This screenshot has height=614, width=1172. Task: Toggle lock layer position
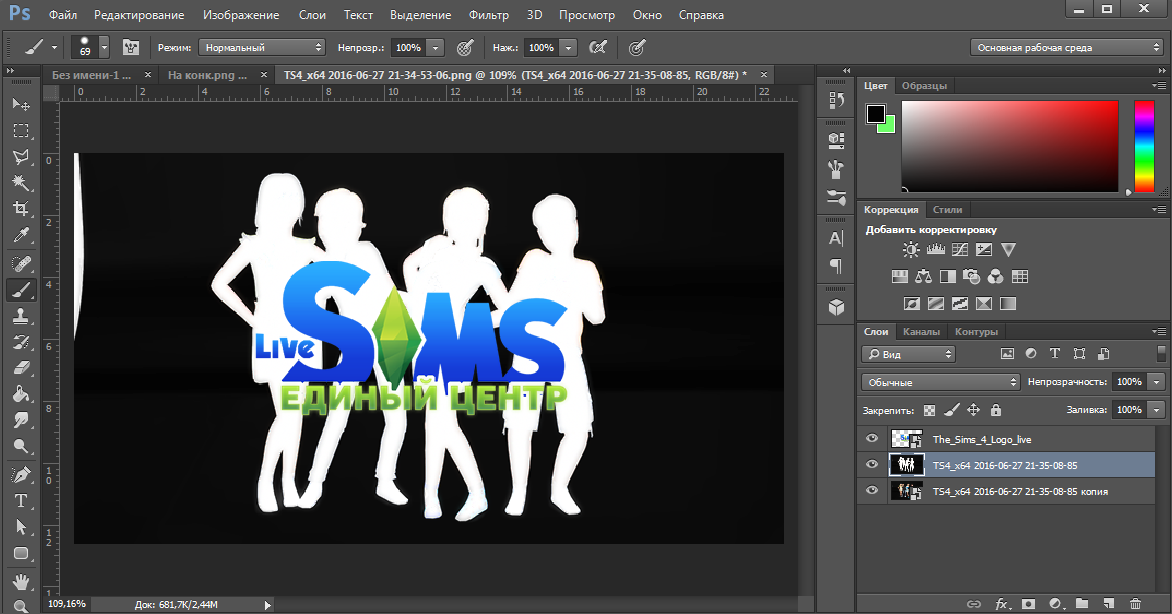pyautogui.click(x=973, y=410)
